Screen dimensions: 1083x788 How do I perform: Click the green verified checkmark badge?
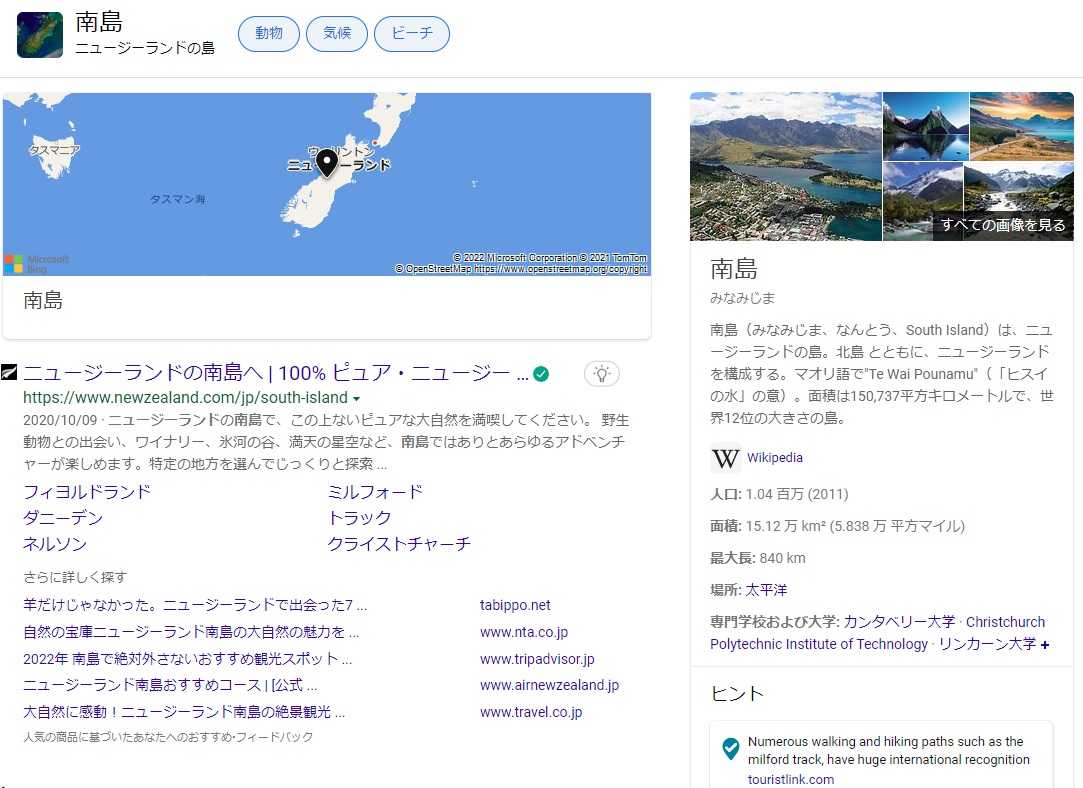[541, 374]
